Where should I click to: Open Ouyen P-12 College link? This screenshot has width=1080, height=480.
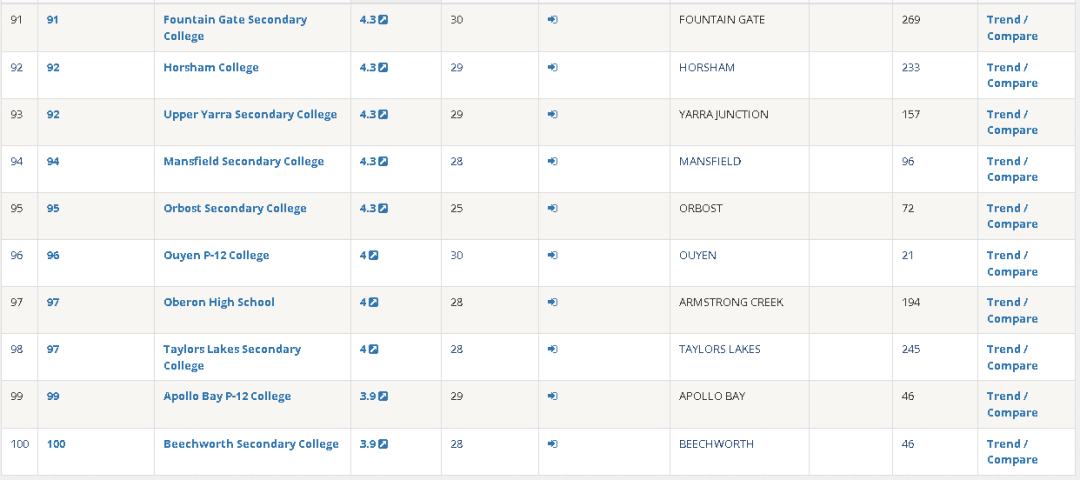[x=216, y=255]
